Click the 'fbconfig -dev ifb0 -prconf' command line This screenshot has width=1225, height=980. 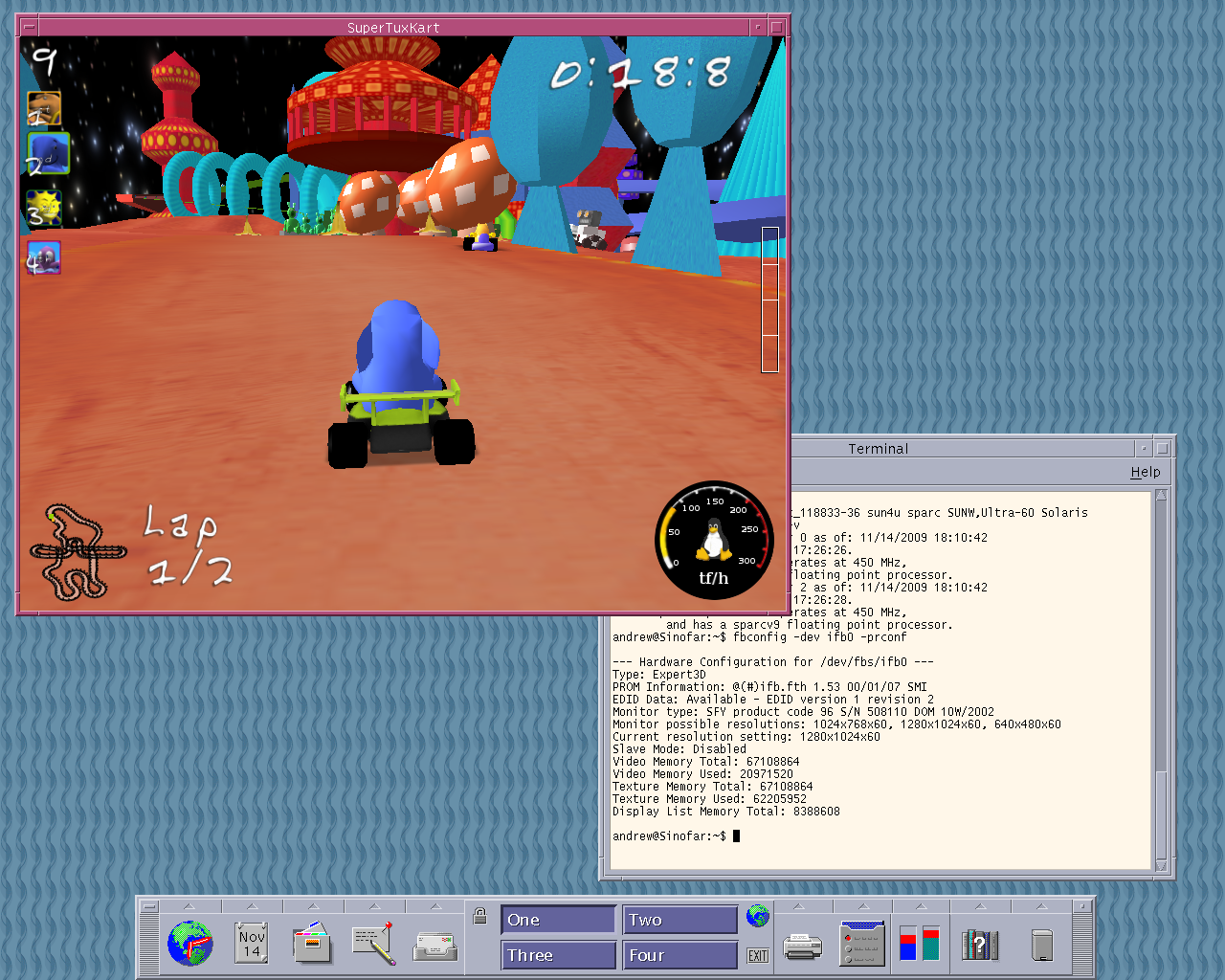tap(760, 637)
